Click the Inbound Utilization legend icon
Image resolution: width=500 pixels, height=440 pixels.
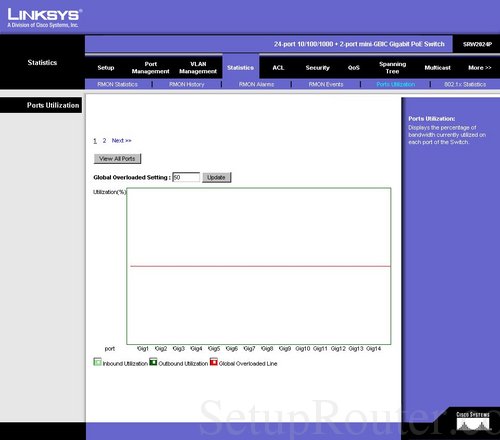click(x=97, y=362)
